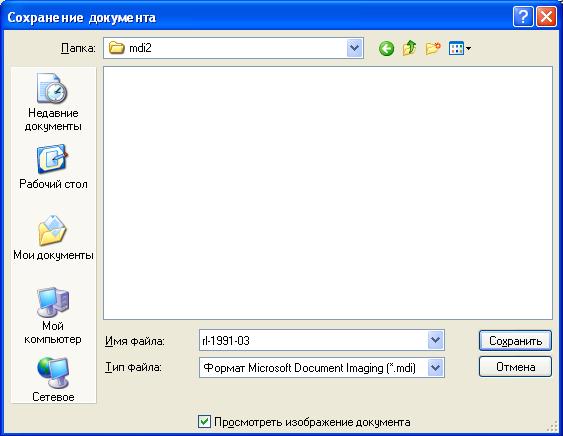The height and width of the screenshot is (436, 563).
Task: Expand the Папка folder dropdown
Action: 355,48
